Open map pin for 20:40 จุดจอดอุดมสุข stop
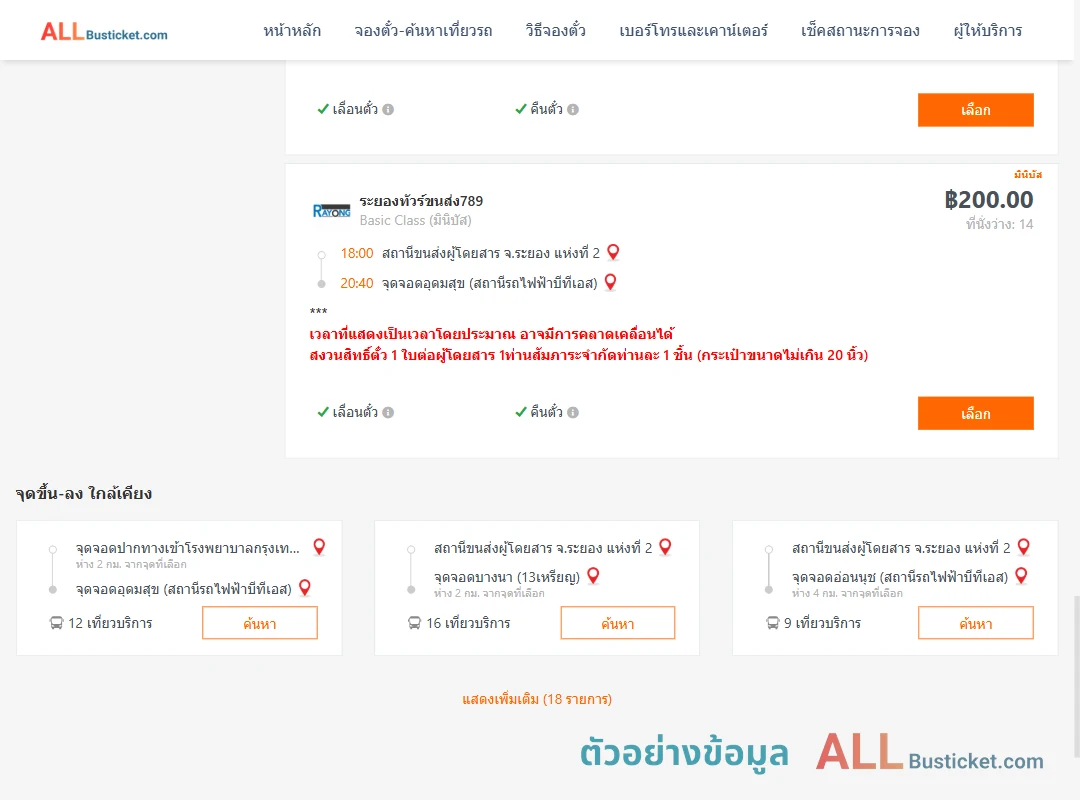Image resolution: width=1080 pixels, height=800 pixels. pyautogui.click(x=610, y=282)
